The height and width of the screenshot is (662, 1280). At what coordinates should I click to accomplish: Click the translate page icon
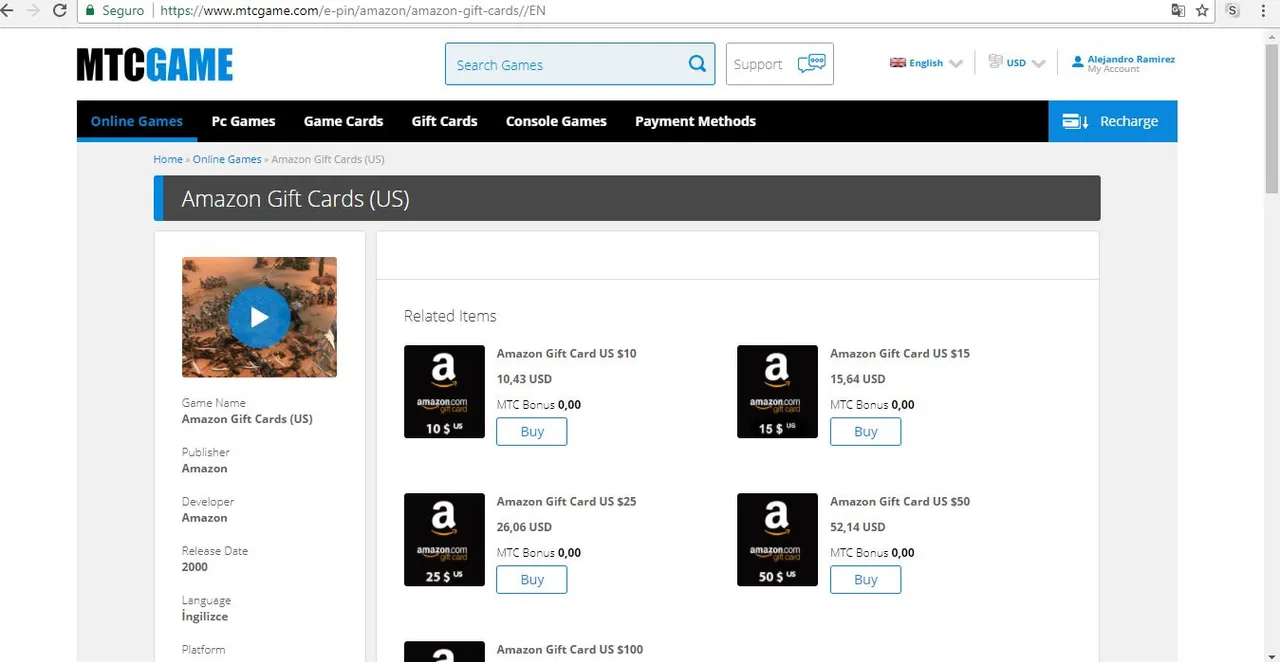(1178, 11)
